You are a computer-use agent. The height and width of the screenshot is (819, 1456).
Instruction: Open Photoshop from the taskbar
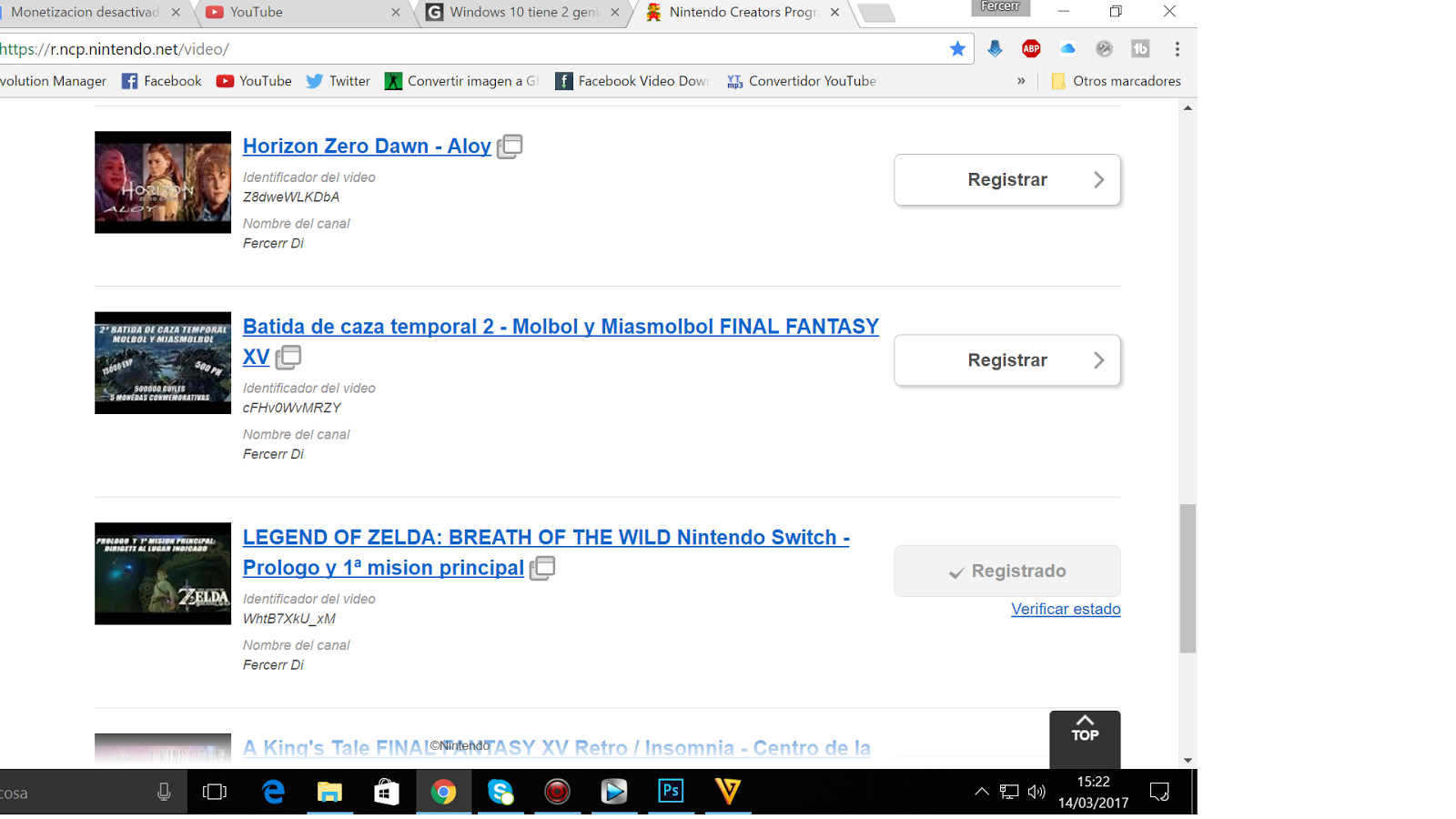click(x=671, y=792)
